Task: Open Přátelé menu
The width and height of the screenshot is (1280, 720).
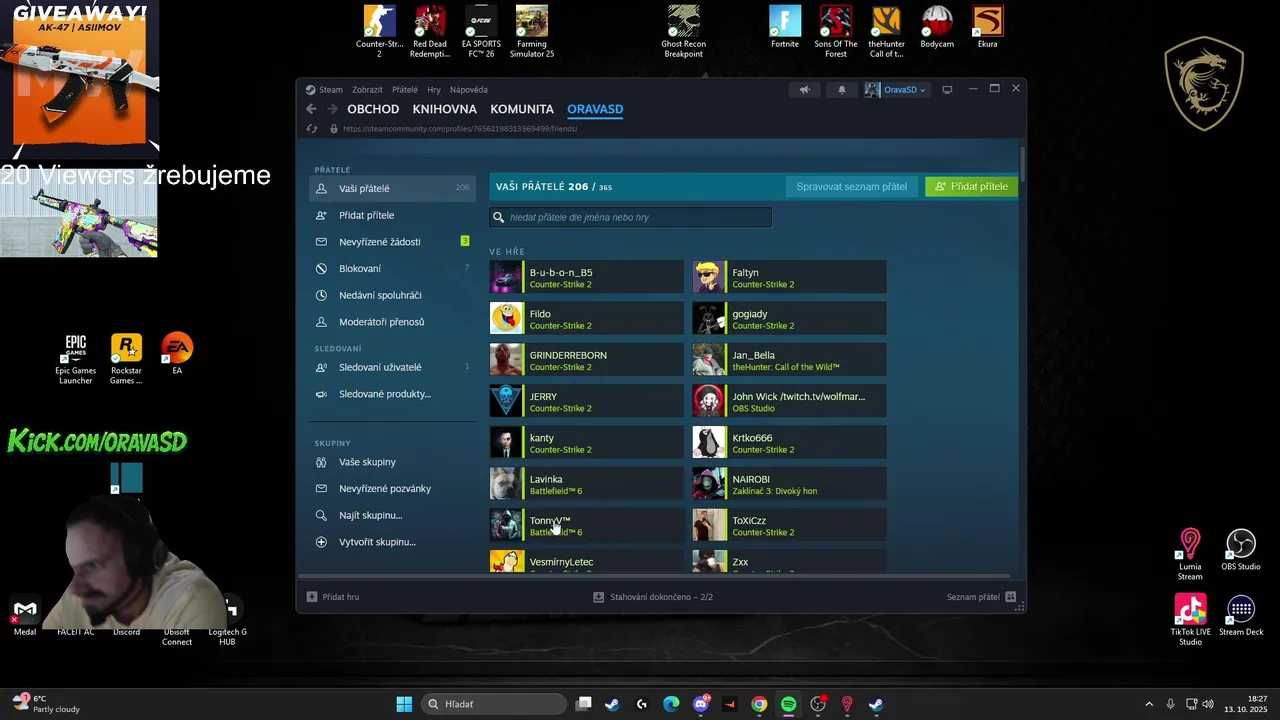Action: (x=405, y=90)
